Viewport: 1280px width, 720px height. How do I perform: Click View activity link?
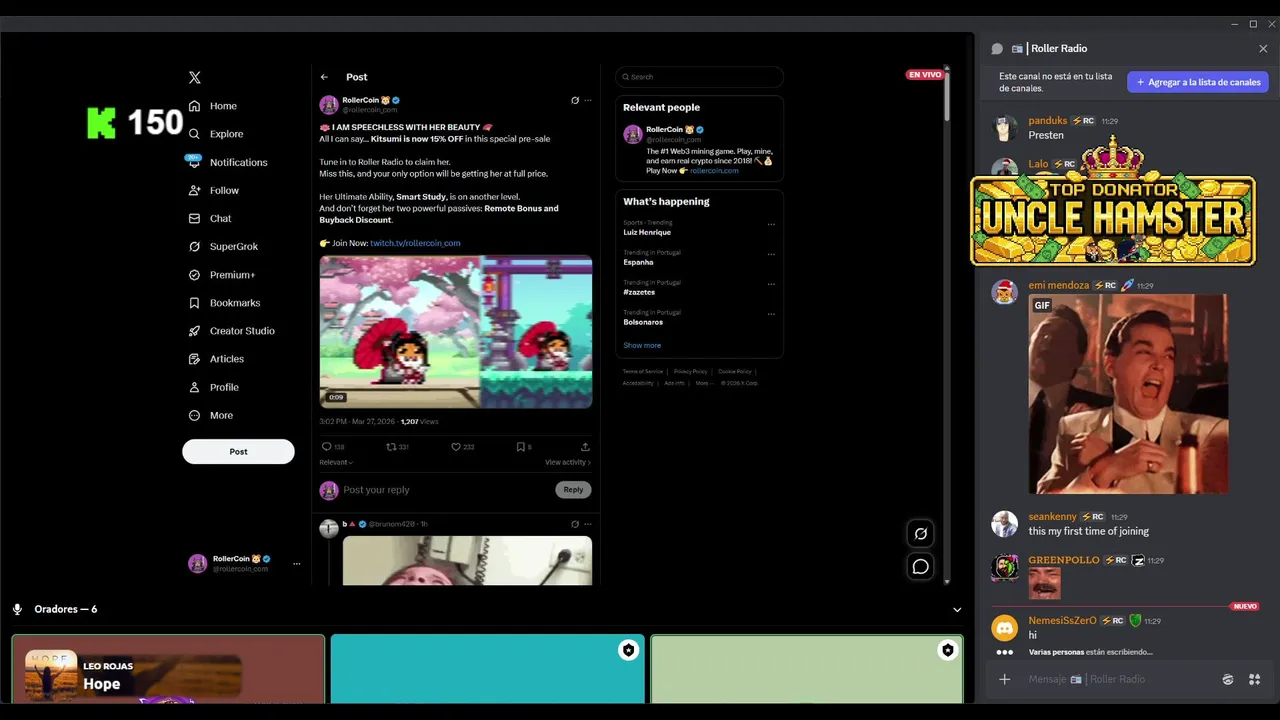point(568,462)
